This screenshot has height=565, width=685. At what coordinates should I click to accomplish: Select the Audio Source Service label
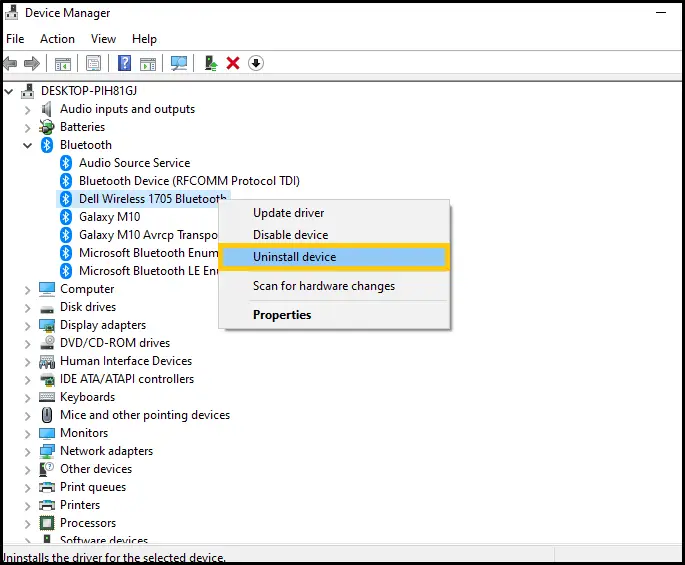pyautogui.click(x=135, y=163)
